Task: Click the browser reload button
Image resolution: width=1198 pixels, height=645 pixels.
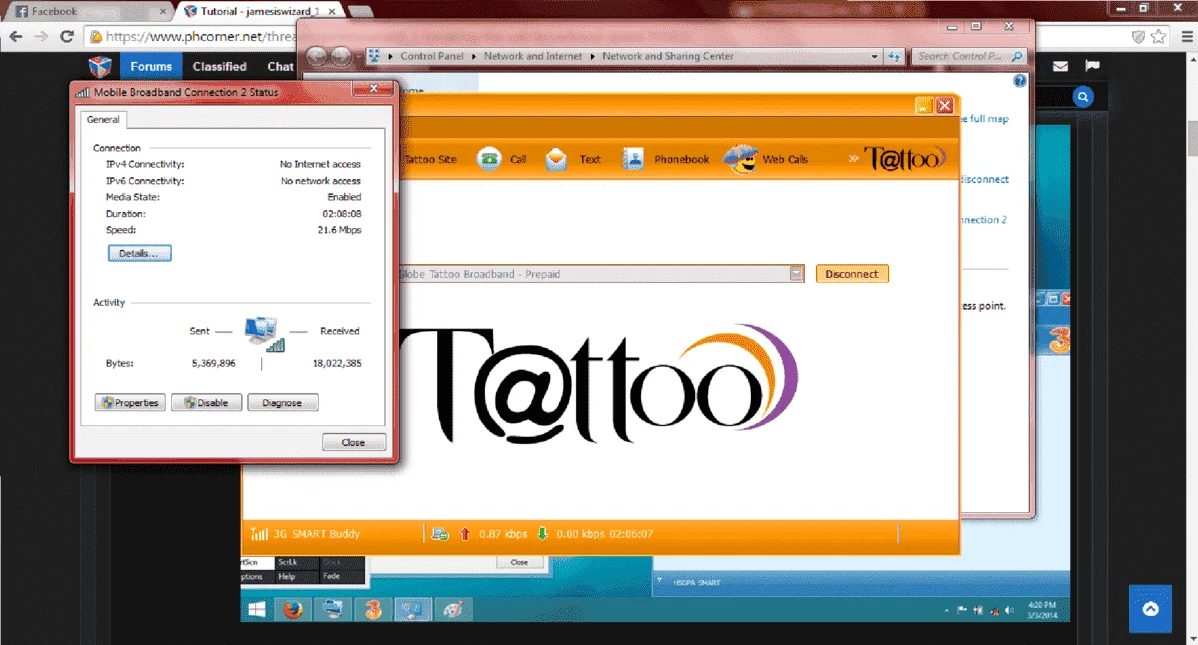Action: click(67, 36)
